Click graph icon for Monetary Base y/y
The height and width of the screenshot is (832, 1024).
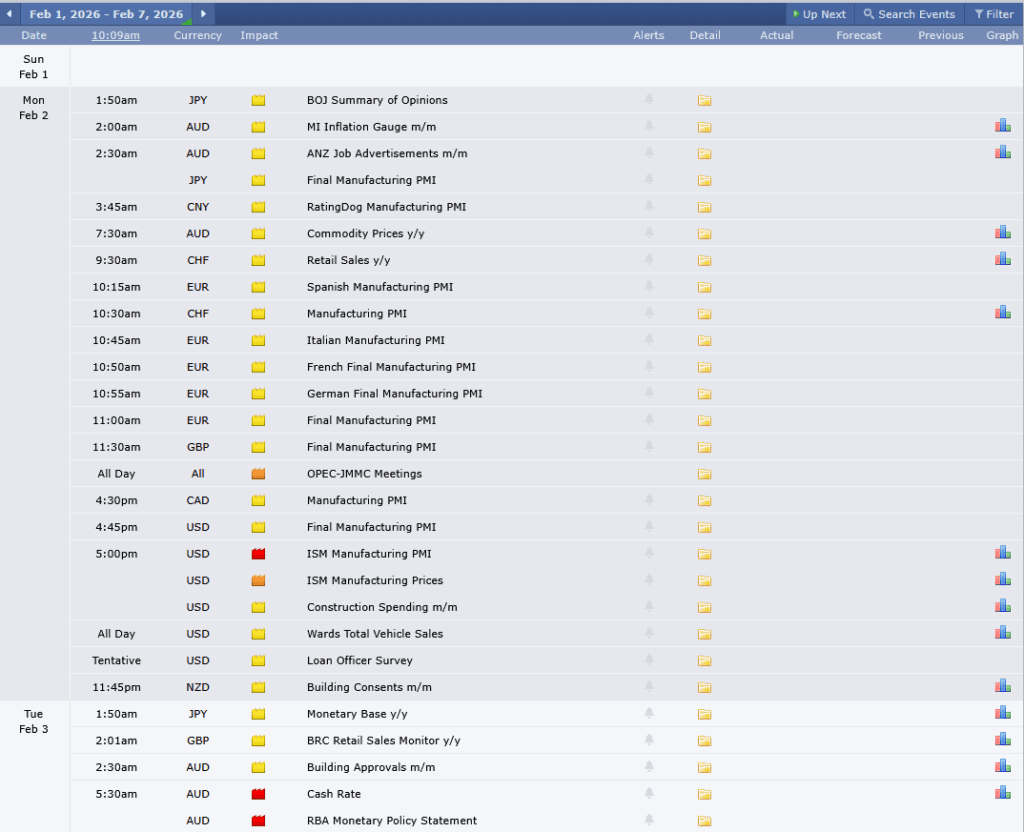1002,713
